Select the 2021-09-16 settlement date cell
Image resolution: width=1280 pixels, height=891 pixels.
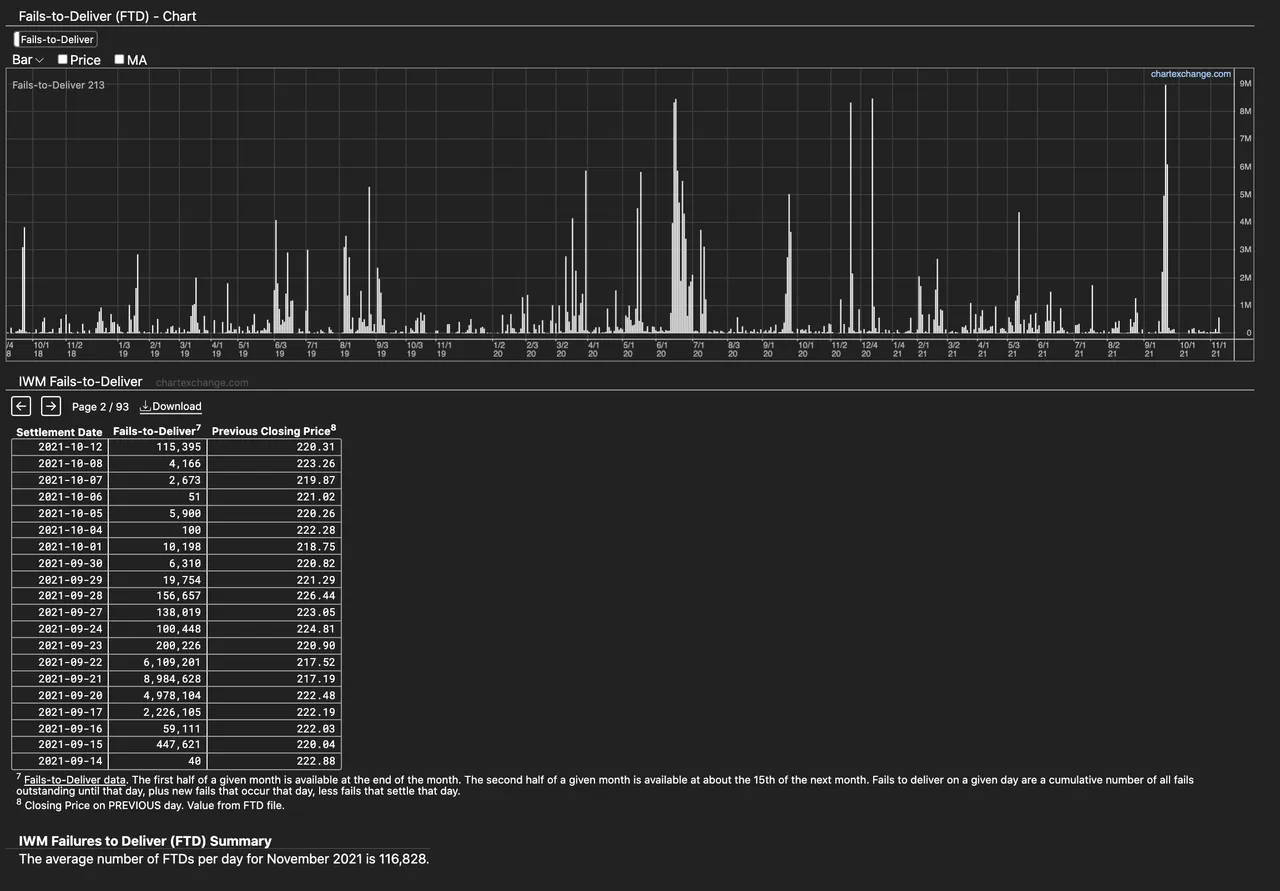pyautogui.click(x=60, y=729)
